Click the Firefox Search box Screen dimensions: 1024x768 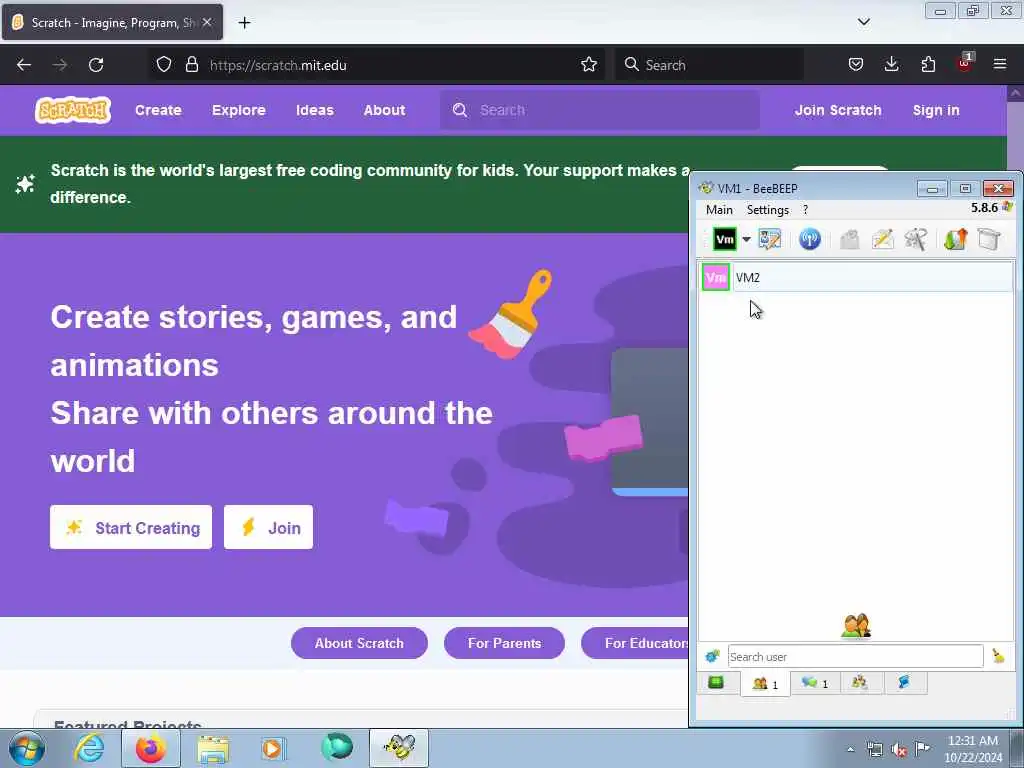[x=709, y=65]
